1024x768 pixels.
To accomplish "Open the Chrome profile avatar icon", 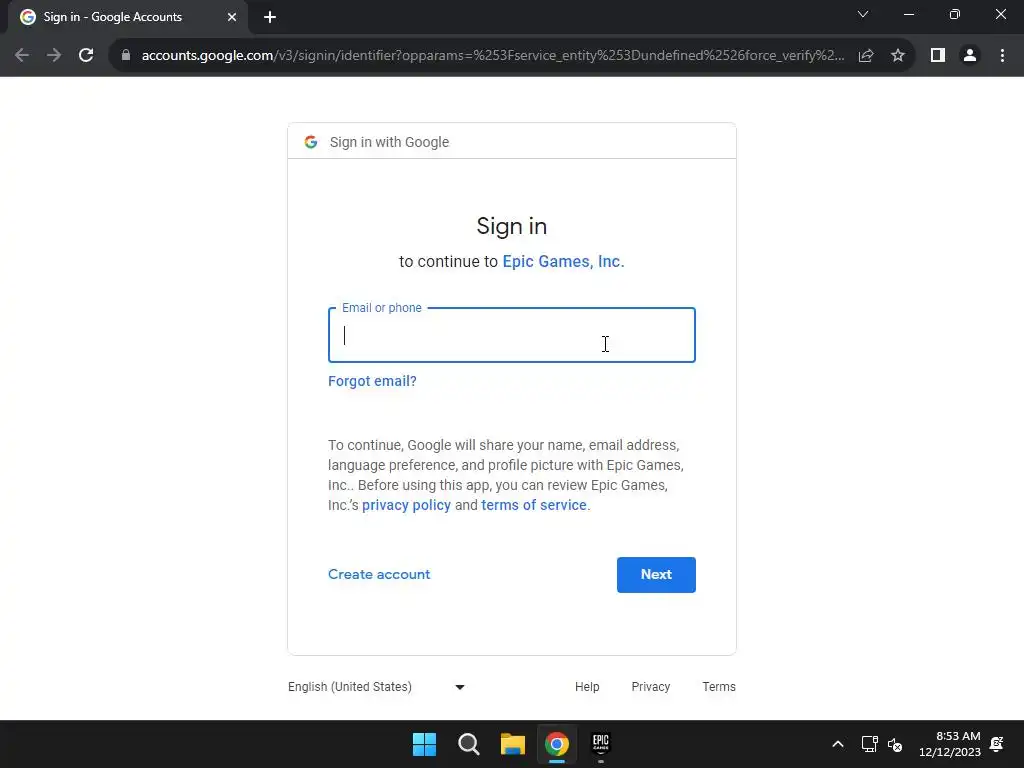I will [970, 56].
